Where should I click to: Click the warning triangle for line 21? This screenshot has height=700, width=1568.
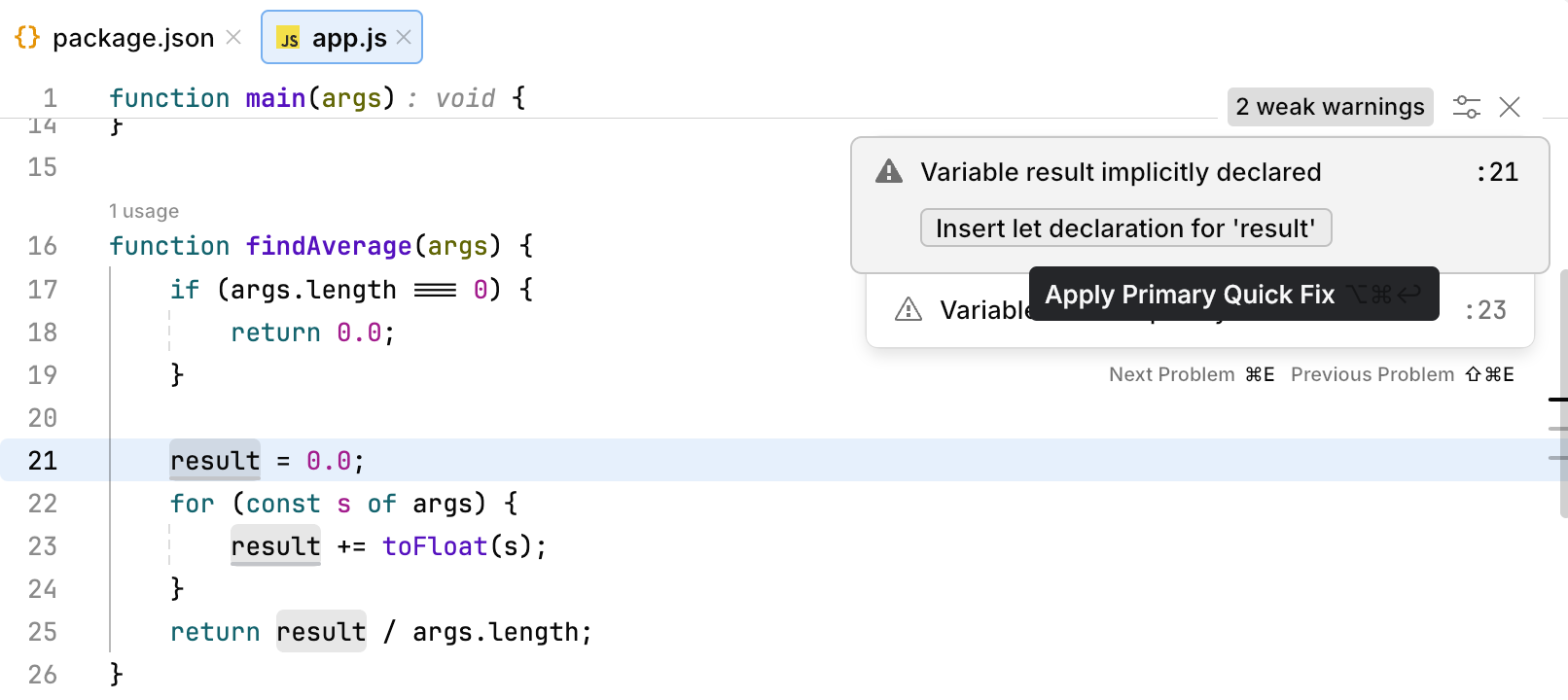pos(889,172)
